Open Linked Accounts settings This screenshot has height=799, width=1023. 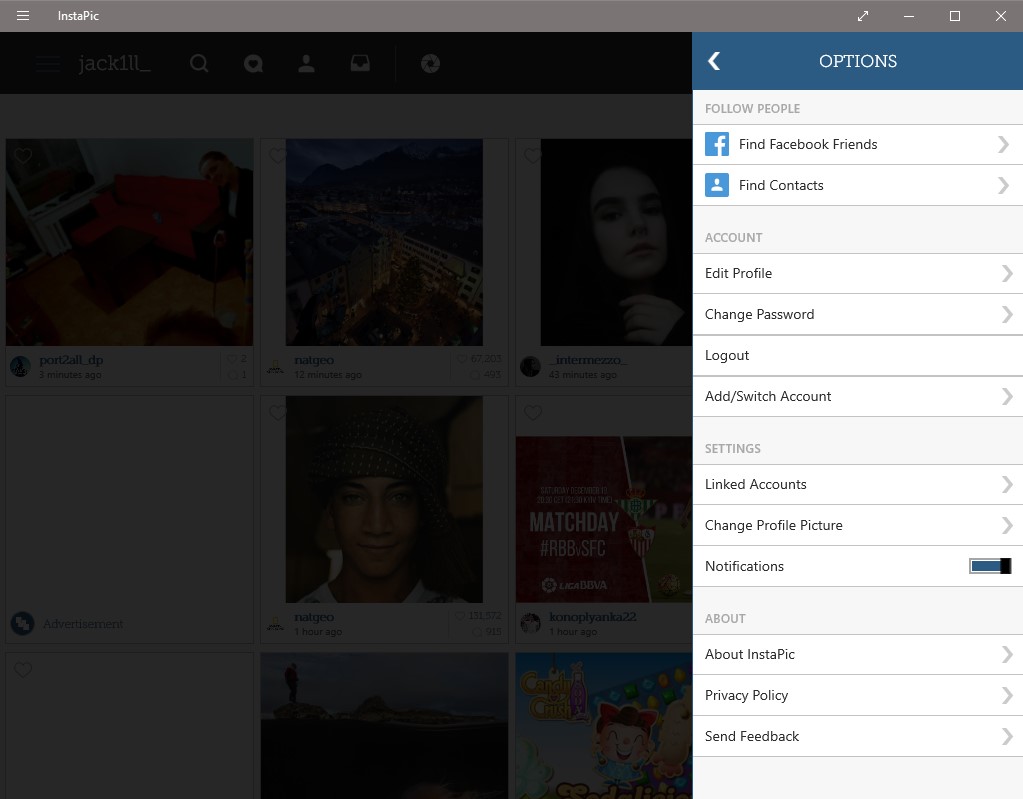[857, 485]
